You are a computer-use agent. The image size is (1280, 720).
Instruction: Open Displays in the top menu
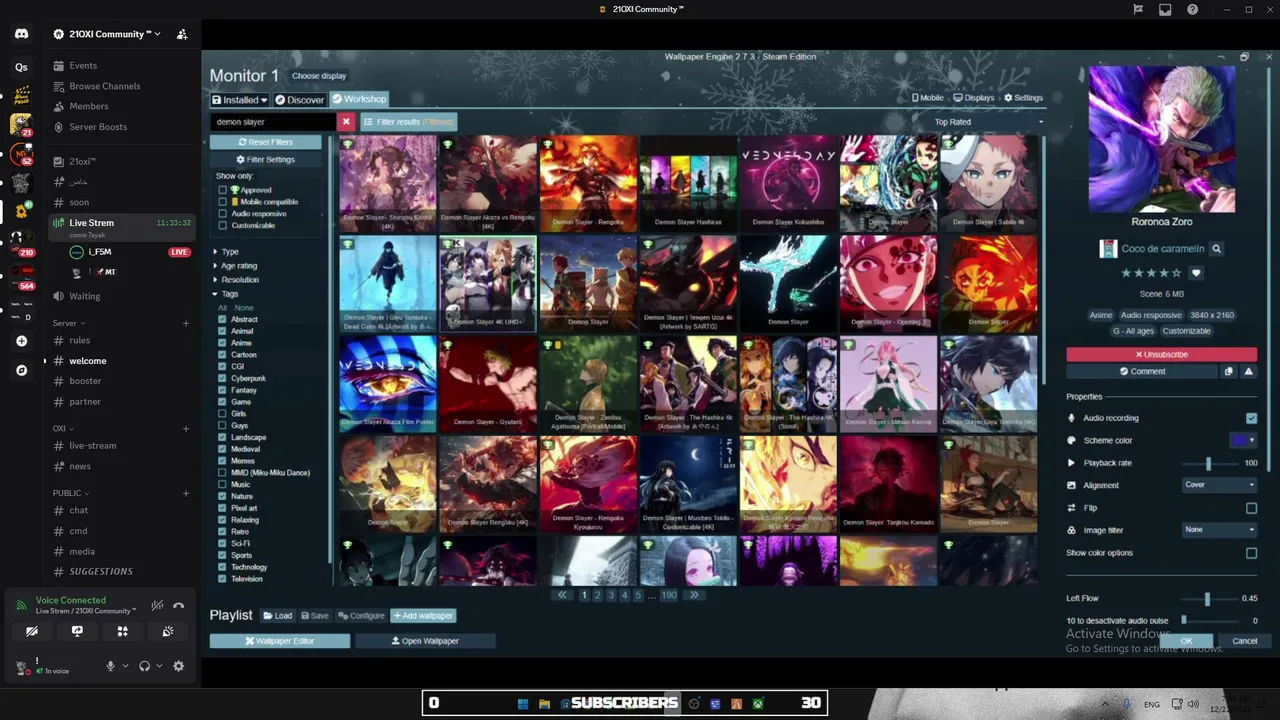974,98
